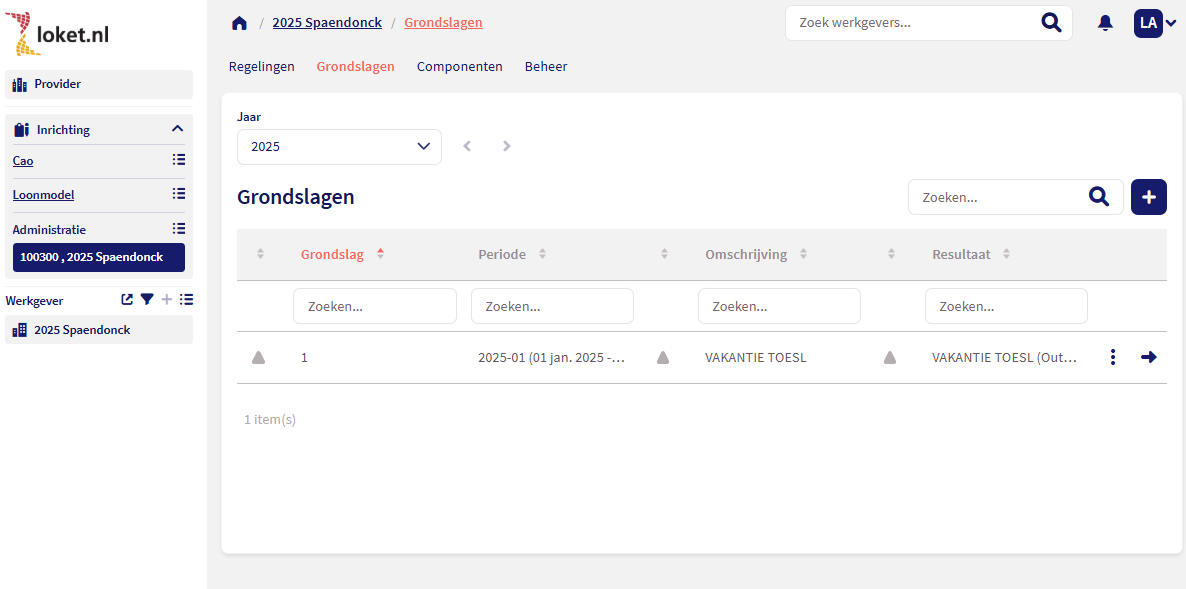Open the LA user account menu
This screenshot has width=1186, height=589.
[x=1154, y=23]
